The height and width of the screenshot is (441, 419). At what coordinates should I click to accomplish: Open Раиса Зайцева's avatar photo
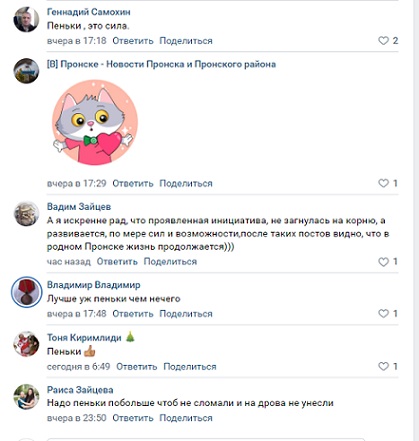pyautogui.click(x=26, y=397)
